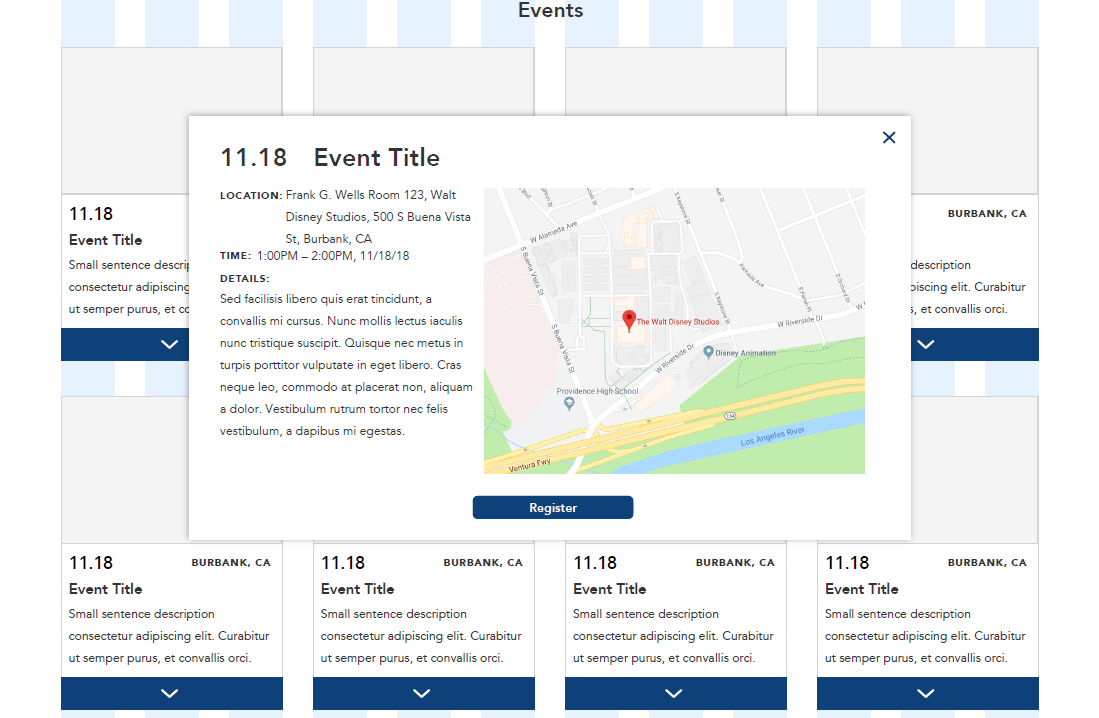Expand the second card chevron in bottom row
The width and height of the screenshot is (1099, 718).
(422, 693)
